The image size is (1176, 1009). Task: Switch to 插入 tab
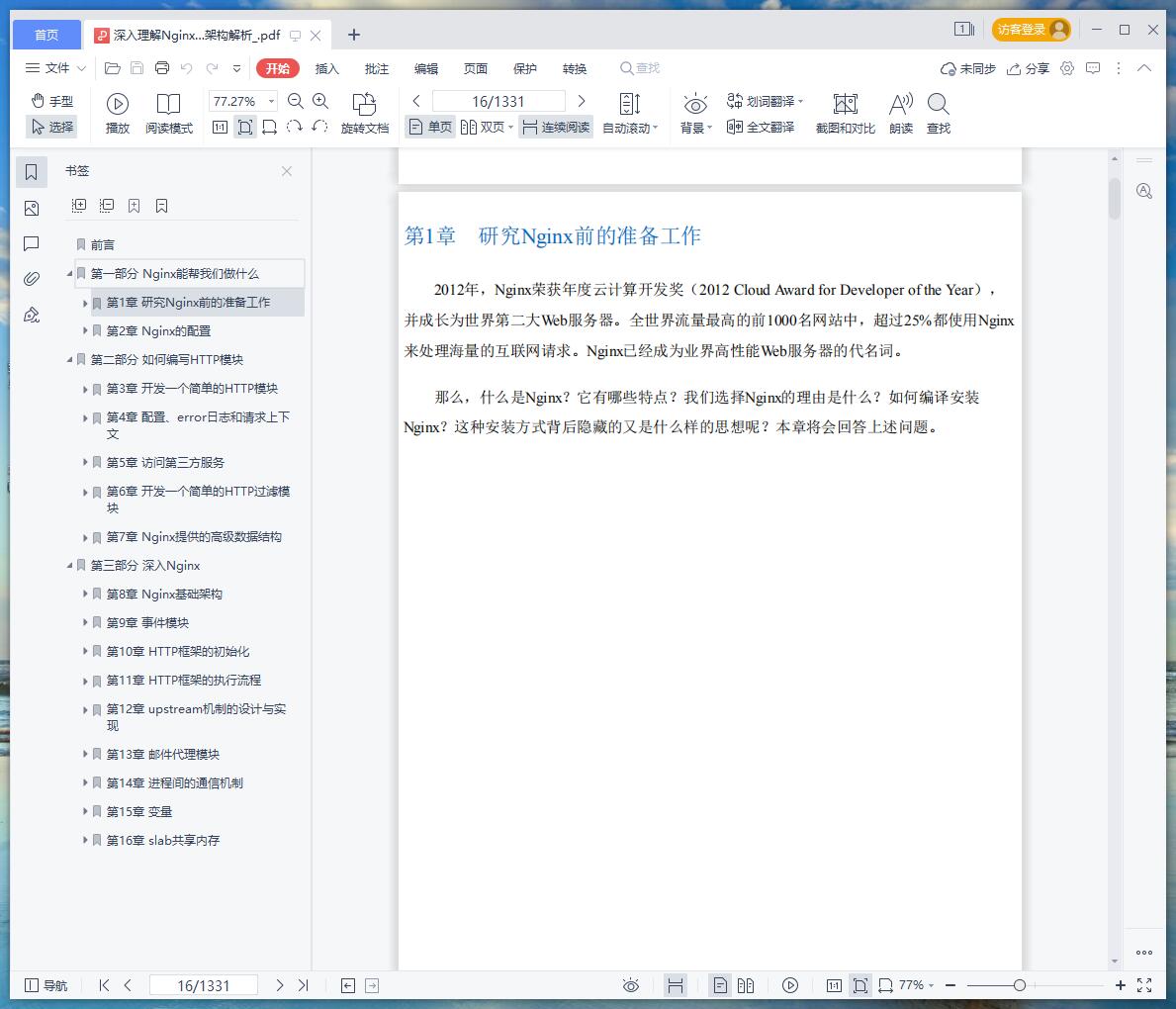[327, 69]
